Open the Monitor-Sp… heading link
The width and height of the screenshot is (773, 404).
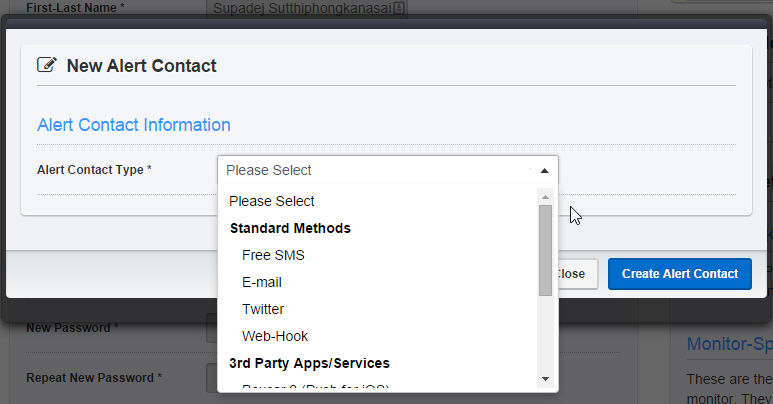(x=729, y=344)
